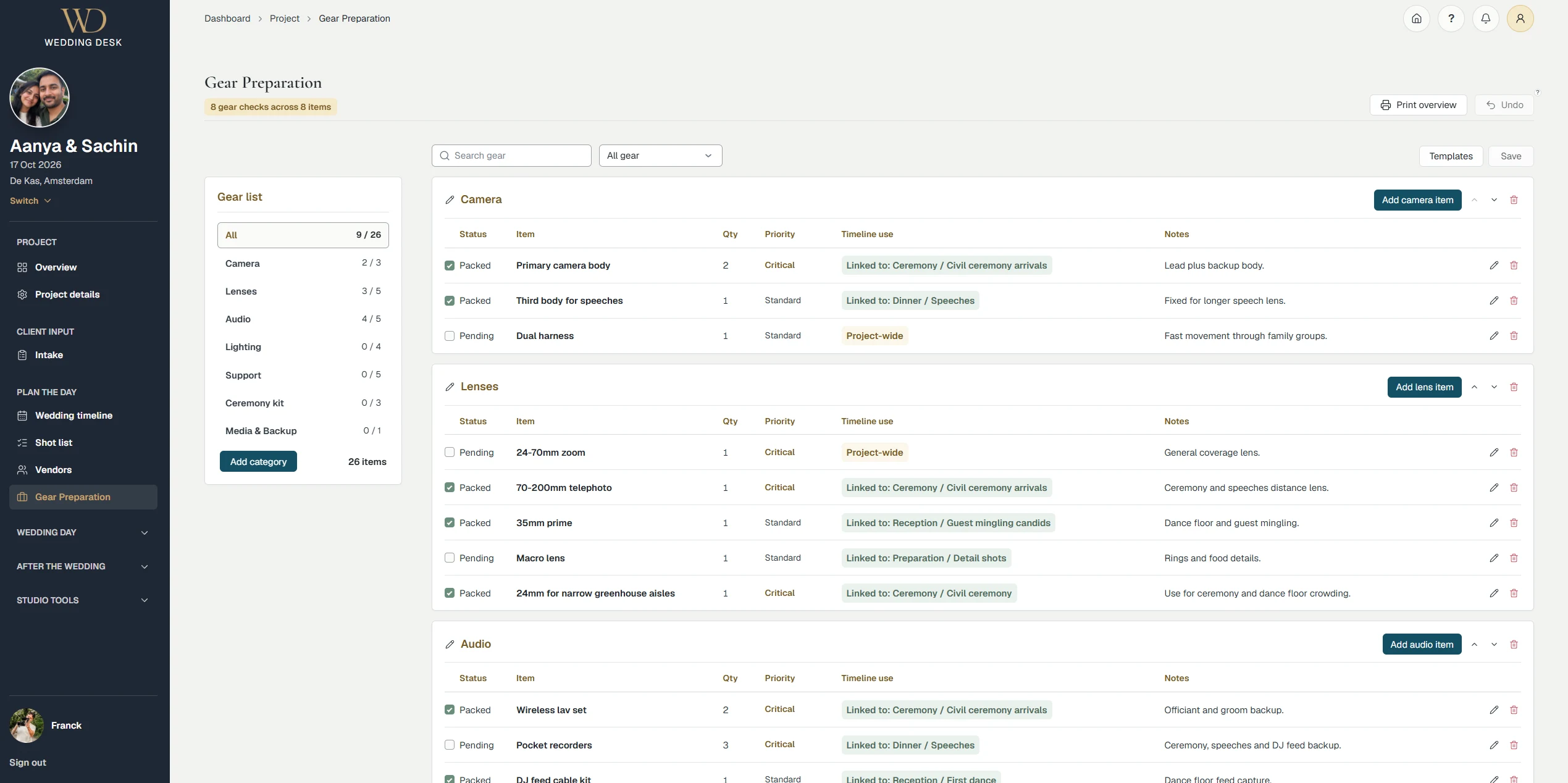Focus the Search gear input field
This screenshot has width=1568, height=783.
pyautogui.click(x=511, y=156)
